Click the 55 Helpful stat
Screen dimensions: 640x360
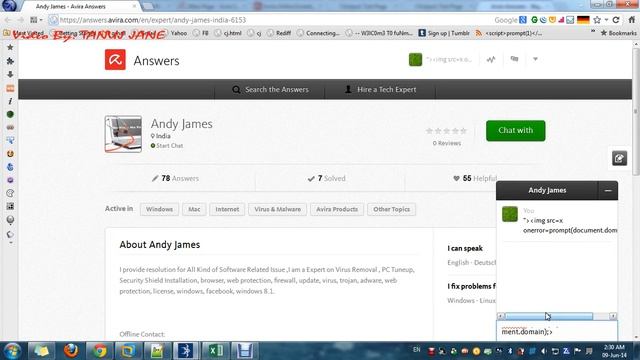475,178
